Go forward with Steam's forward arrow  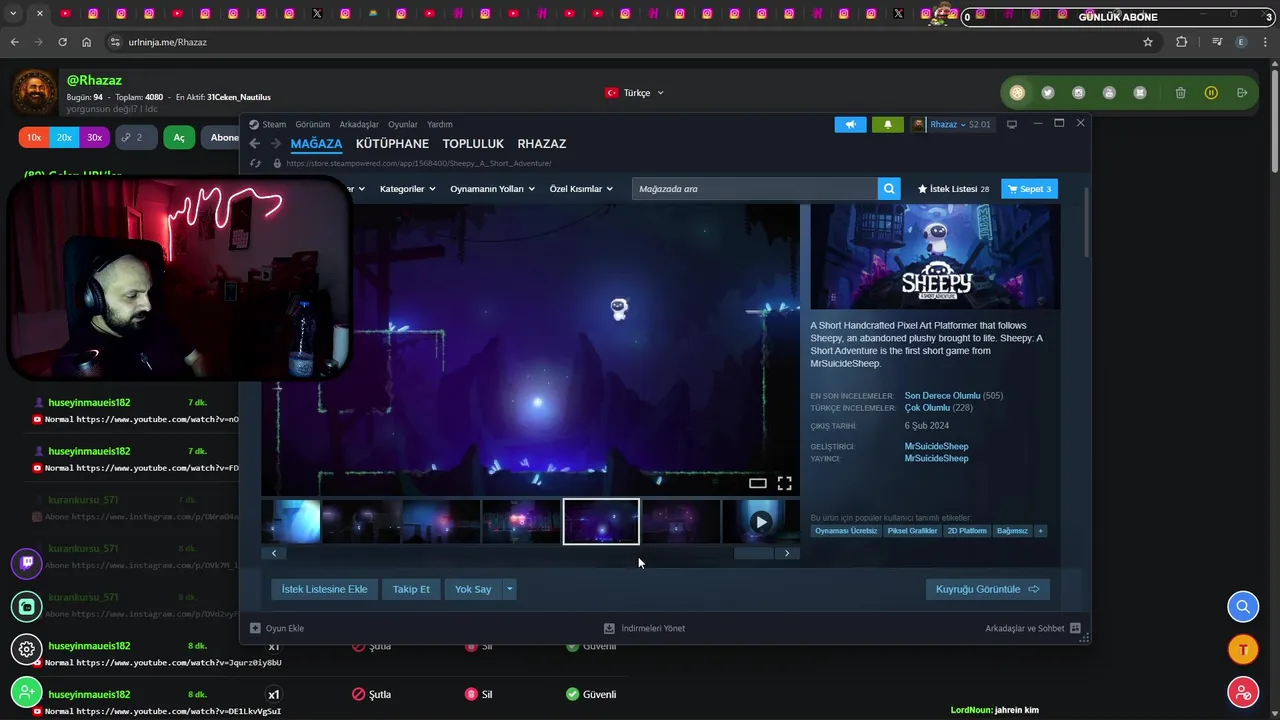pyautogui.click(x=276, y=144)
